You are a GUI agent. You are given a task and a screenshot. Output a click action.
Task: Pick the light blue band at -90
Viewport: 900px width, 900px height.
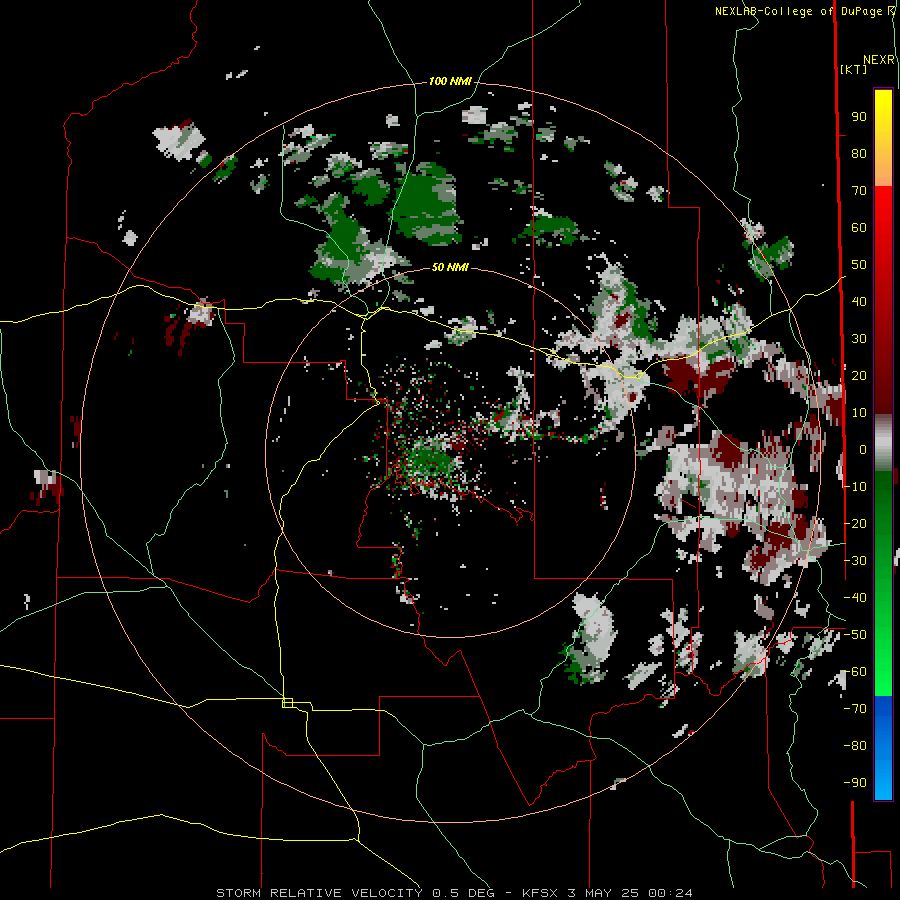[x=883, y=783]
